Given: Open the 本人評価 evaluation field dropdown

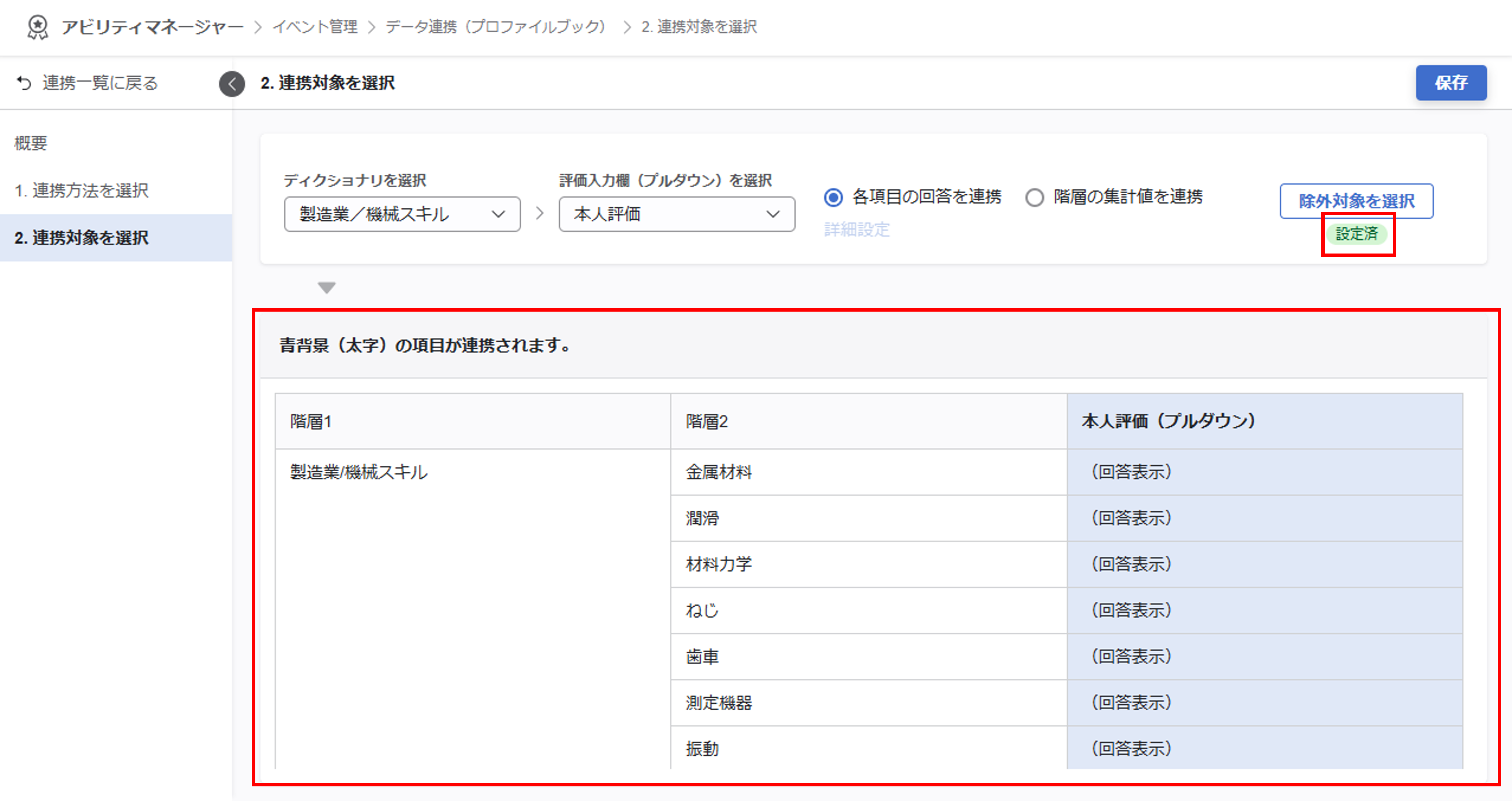Looking at the screenshot, I should point(676,214).
